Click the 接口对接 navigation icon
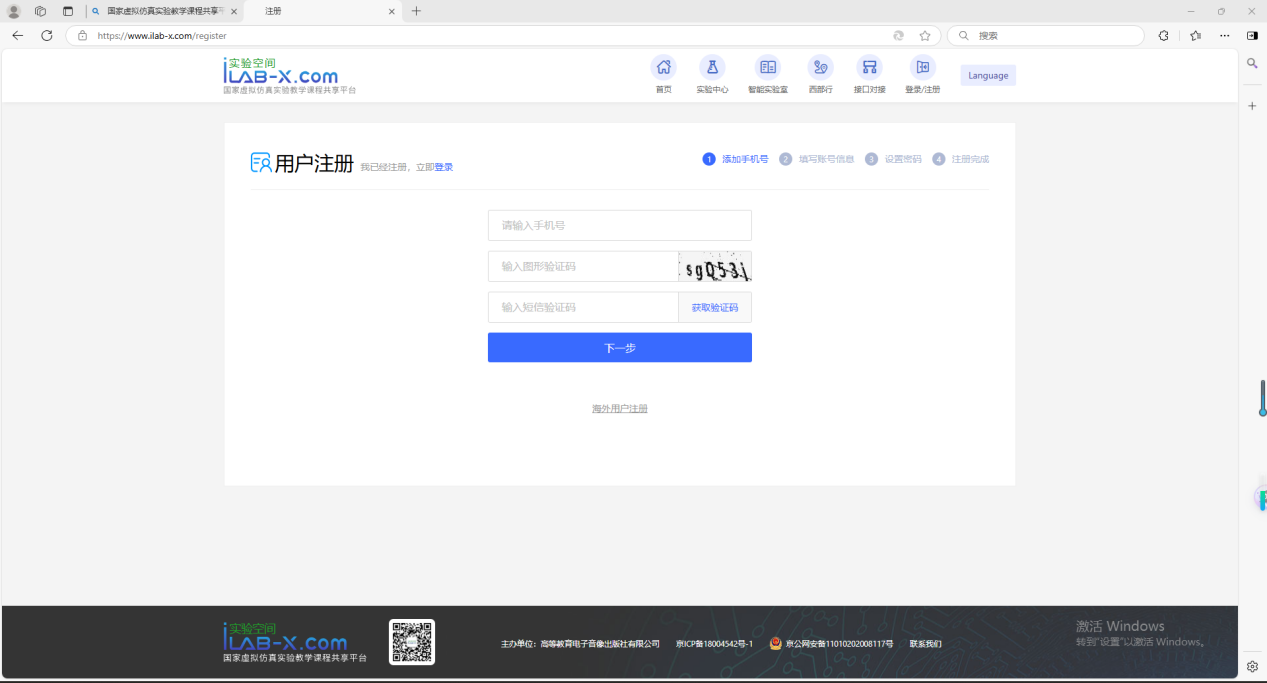1267x683 pixels. pos(869,68)
